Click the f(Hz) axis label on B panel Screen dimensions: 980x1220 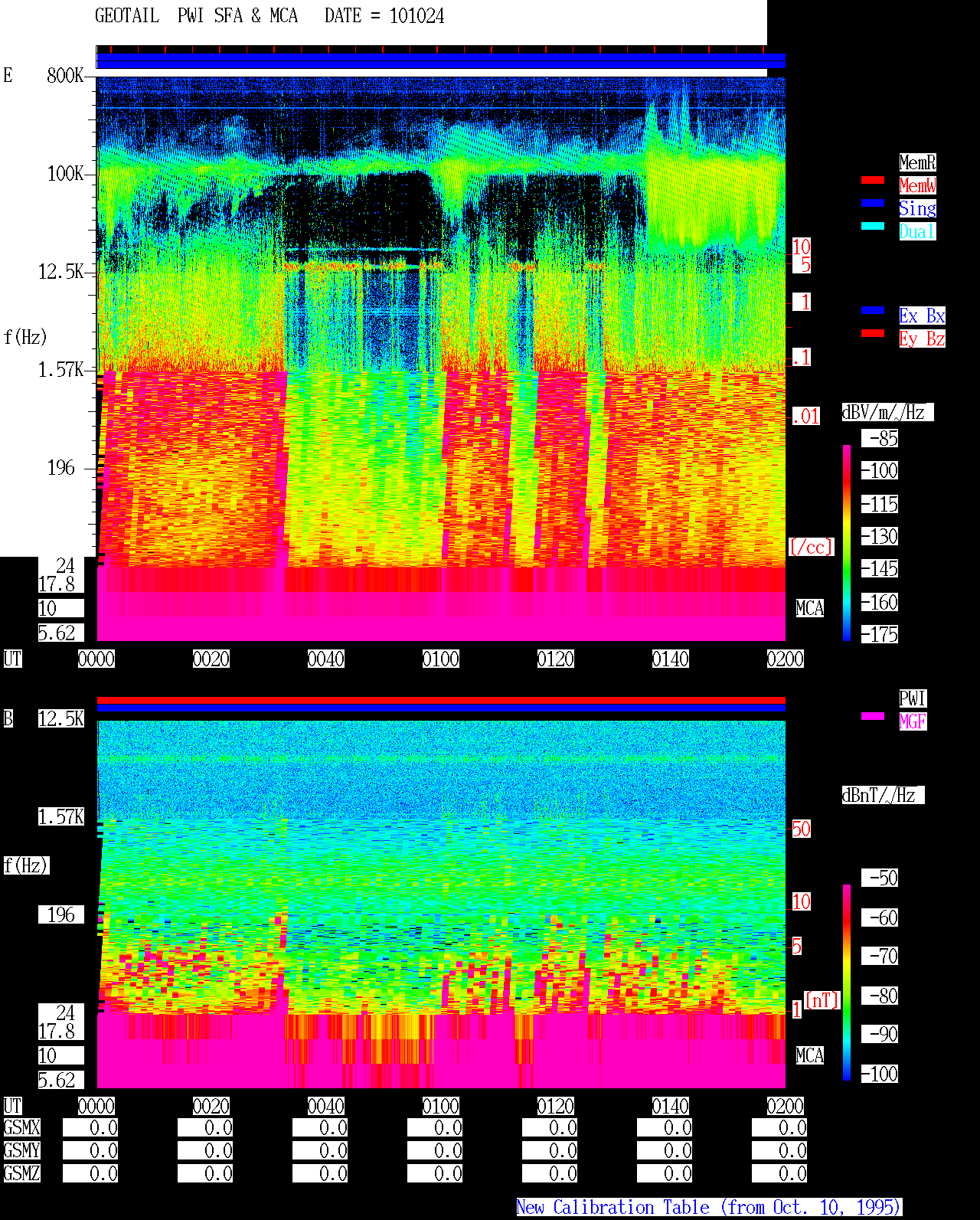pos(26,865)
